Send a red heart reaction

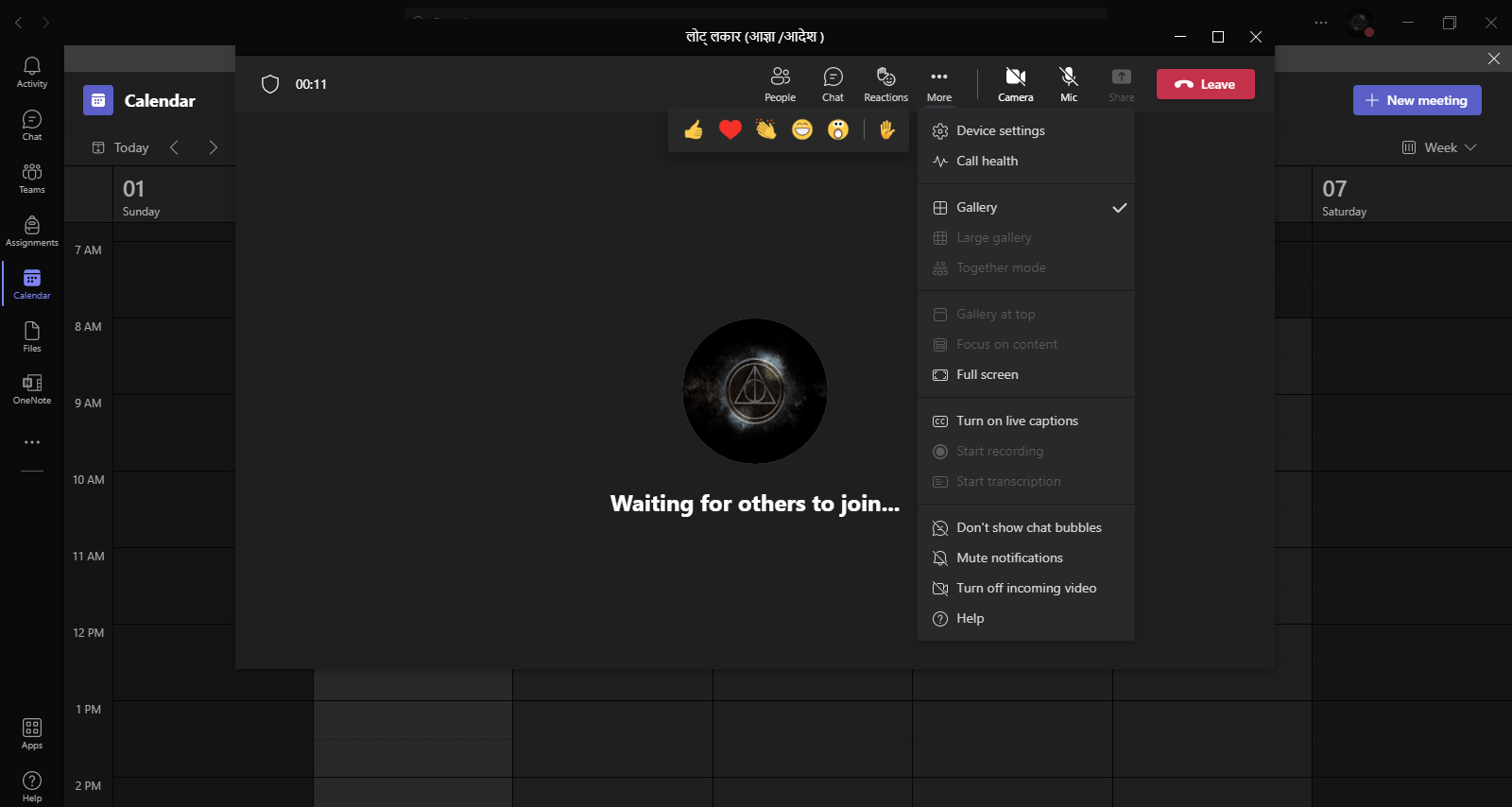pyautogui.click(x=730, y=129)
